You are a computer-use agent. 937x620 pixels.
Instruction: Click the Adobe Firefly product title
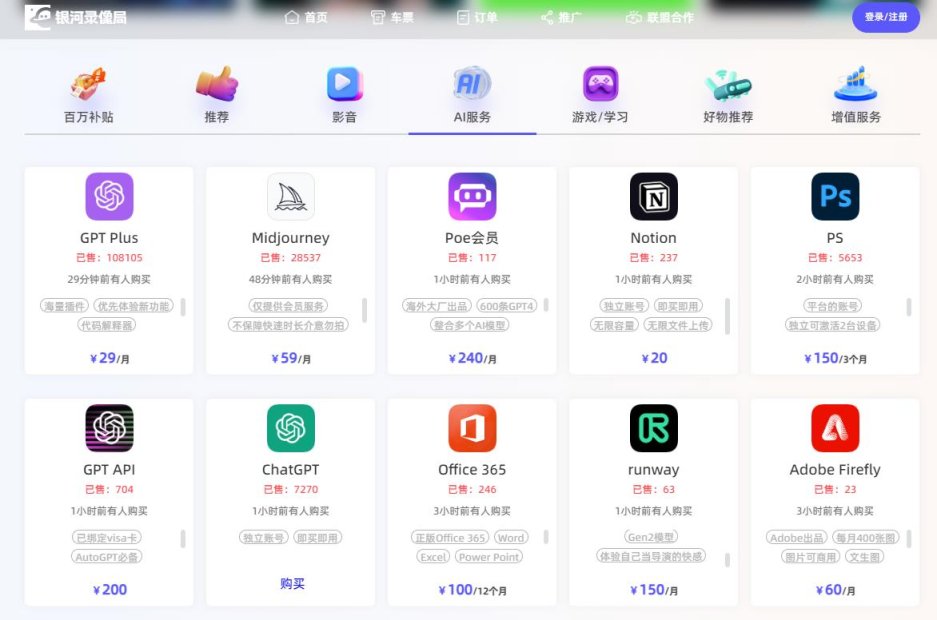(x=835, y=469)
